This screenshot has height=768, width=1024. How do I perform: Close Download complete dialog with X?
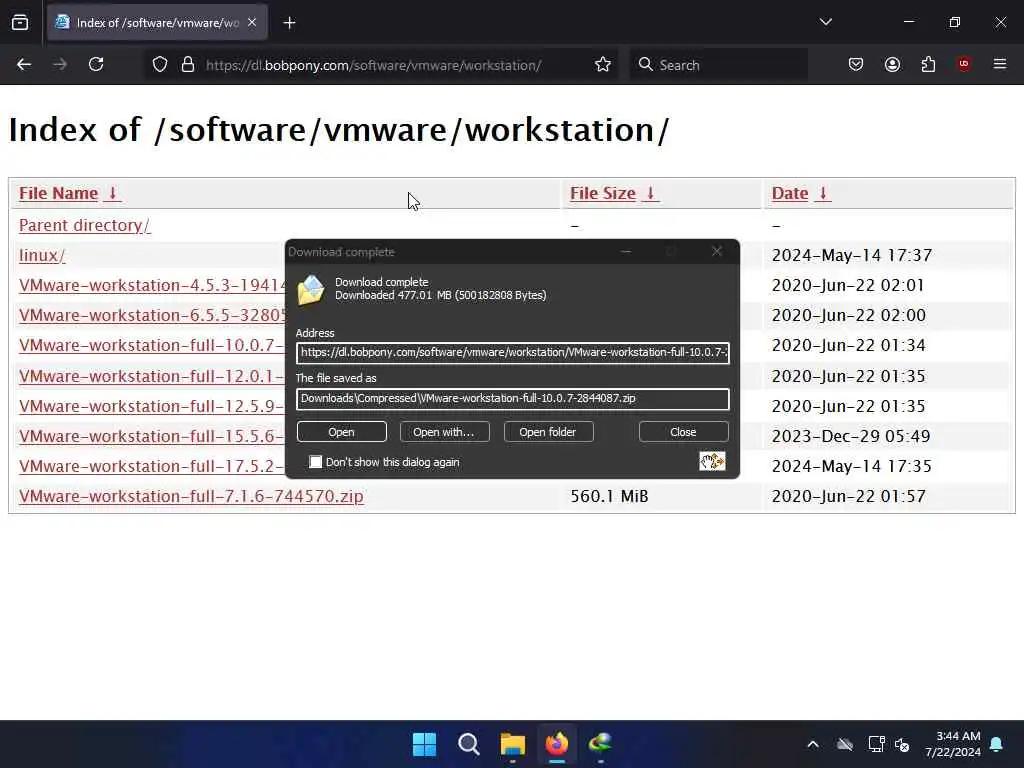[x=716, y=251]
